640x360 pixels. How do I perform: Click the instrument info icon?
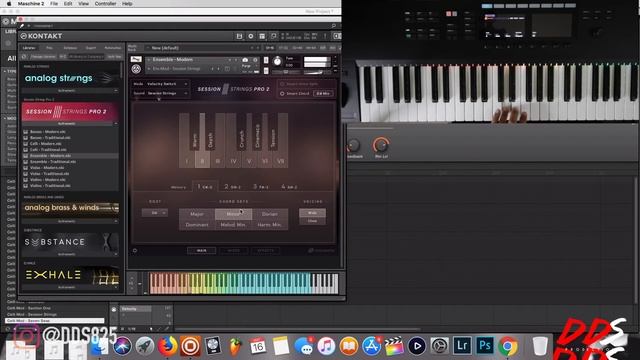click(x=256, y=60)
